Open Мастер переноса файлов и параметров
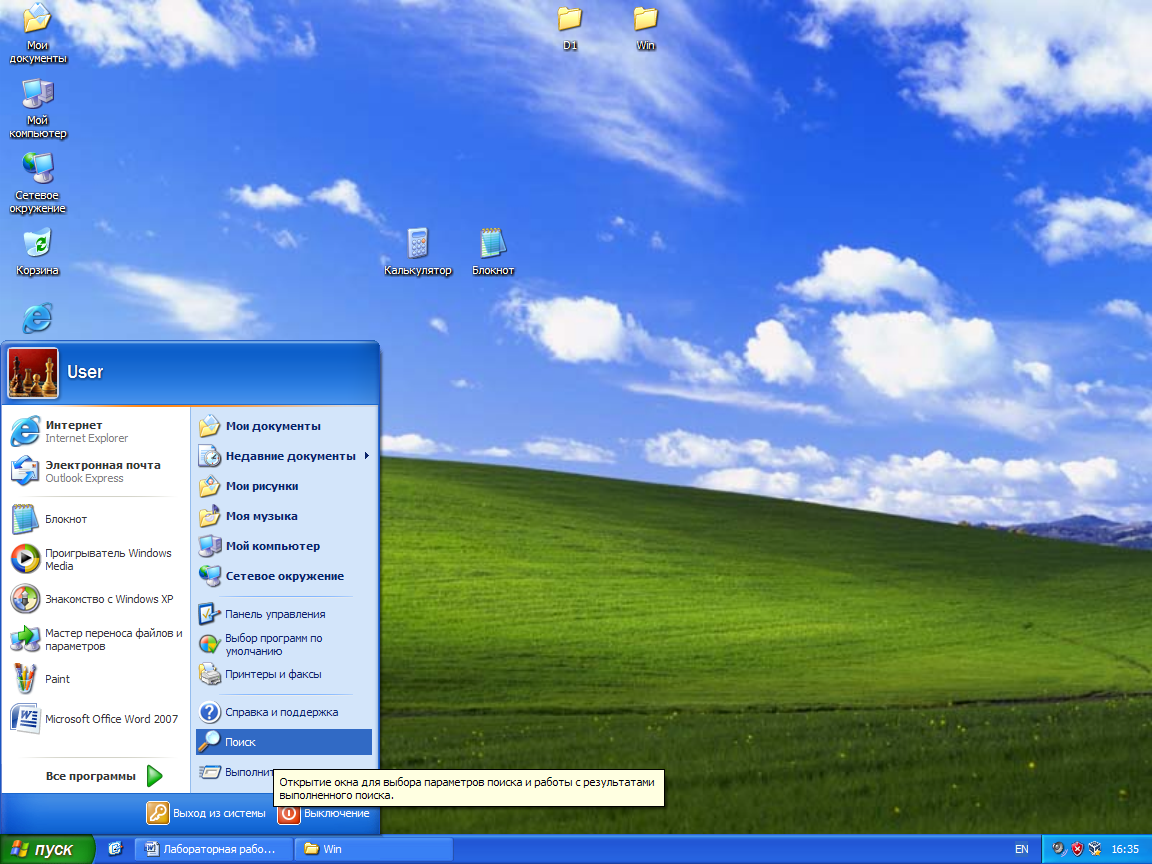 click(96, 639)
